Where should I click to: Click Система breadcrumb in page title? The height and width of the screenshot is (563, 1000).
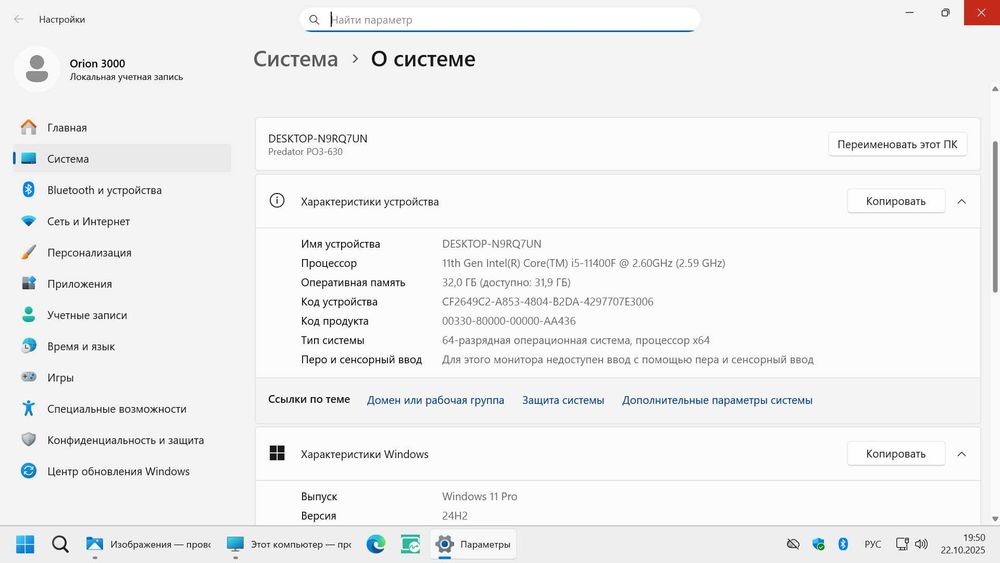295,59
